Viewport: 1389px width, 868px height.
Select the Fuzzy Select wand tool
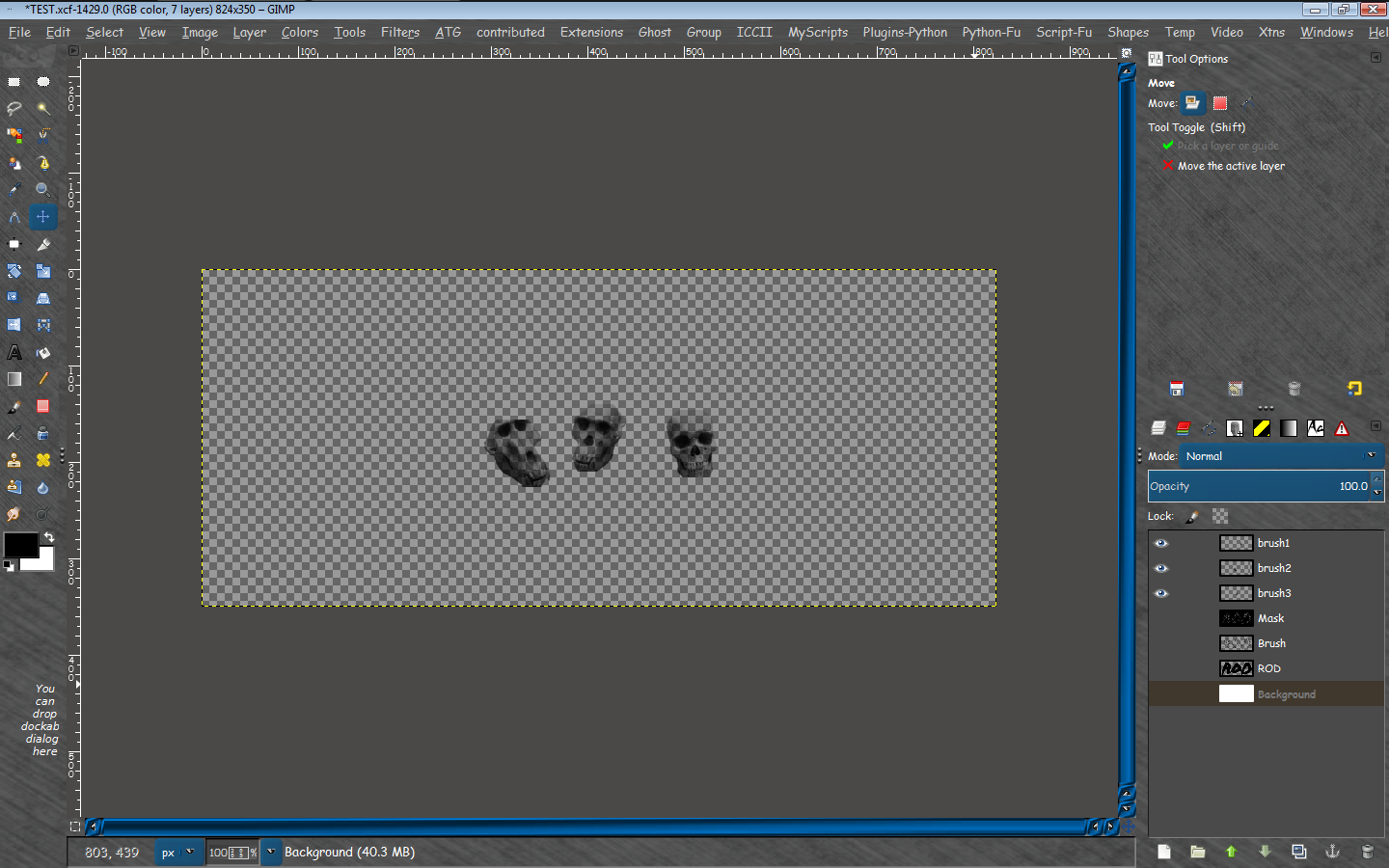43,108
